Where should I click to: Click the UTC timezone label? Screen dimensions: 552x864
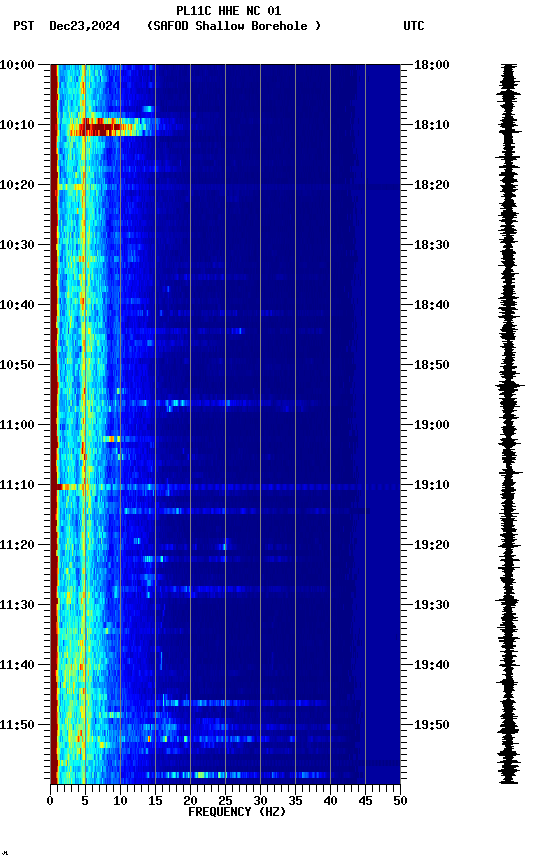pyautogui.click(x=414, y=26)
